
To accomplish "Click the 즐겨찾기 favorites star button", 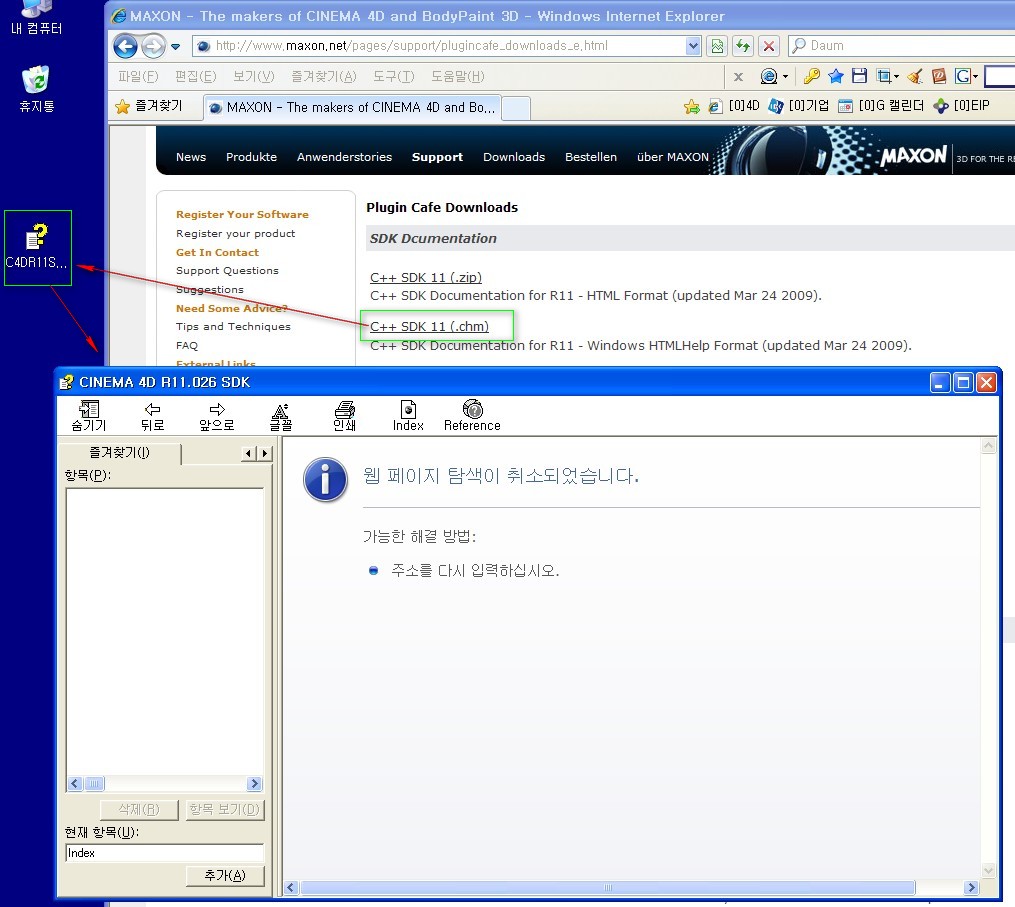I will (x=150, y=106).
